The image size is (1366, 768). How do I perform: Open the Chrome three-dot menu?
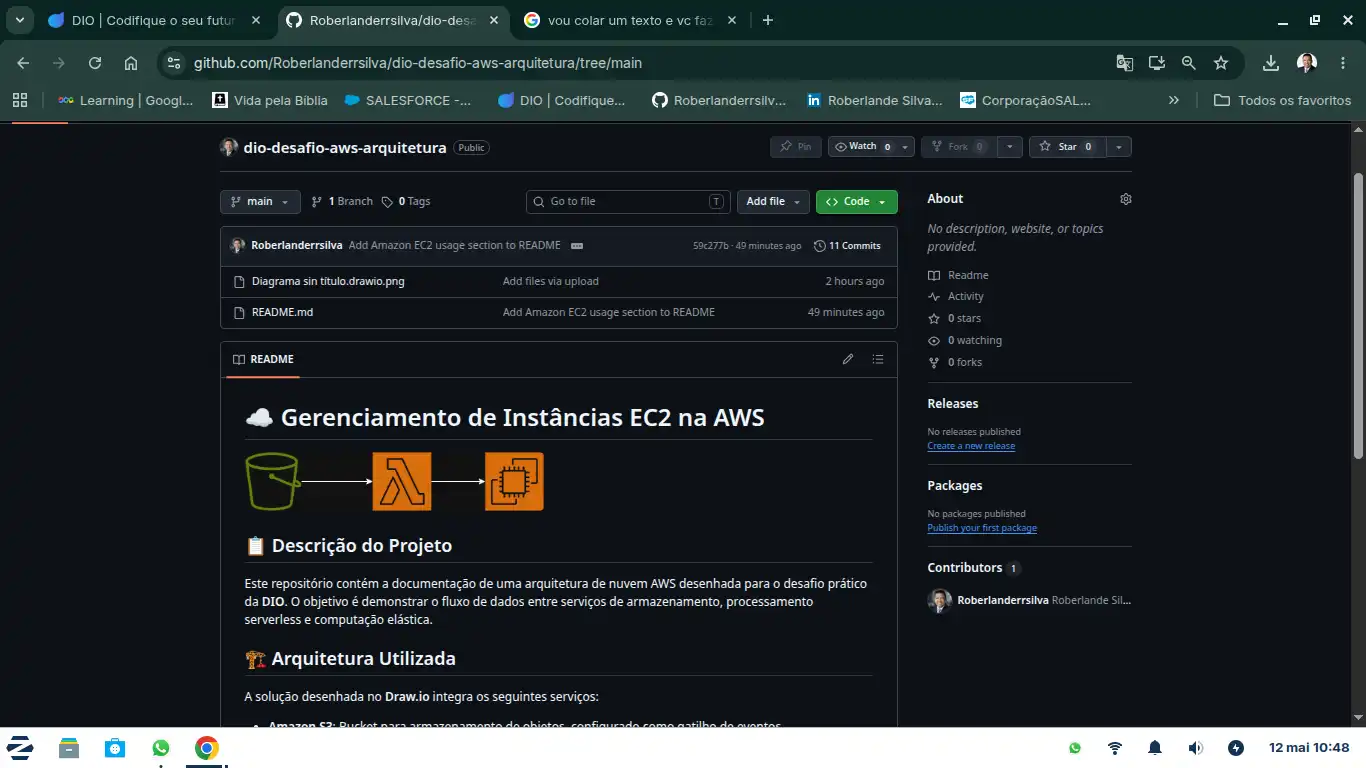point(1343,63)
